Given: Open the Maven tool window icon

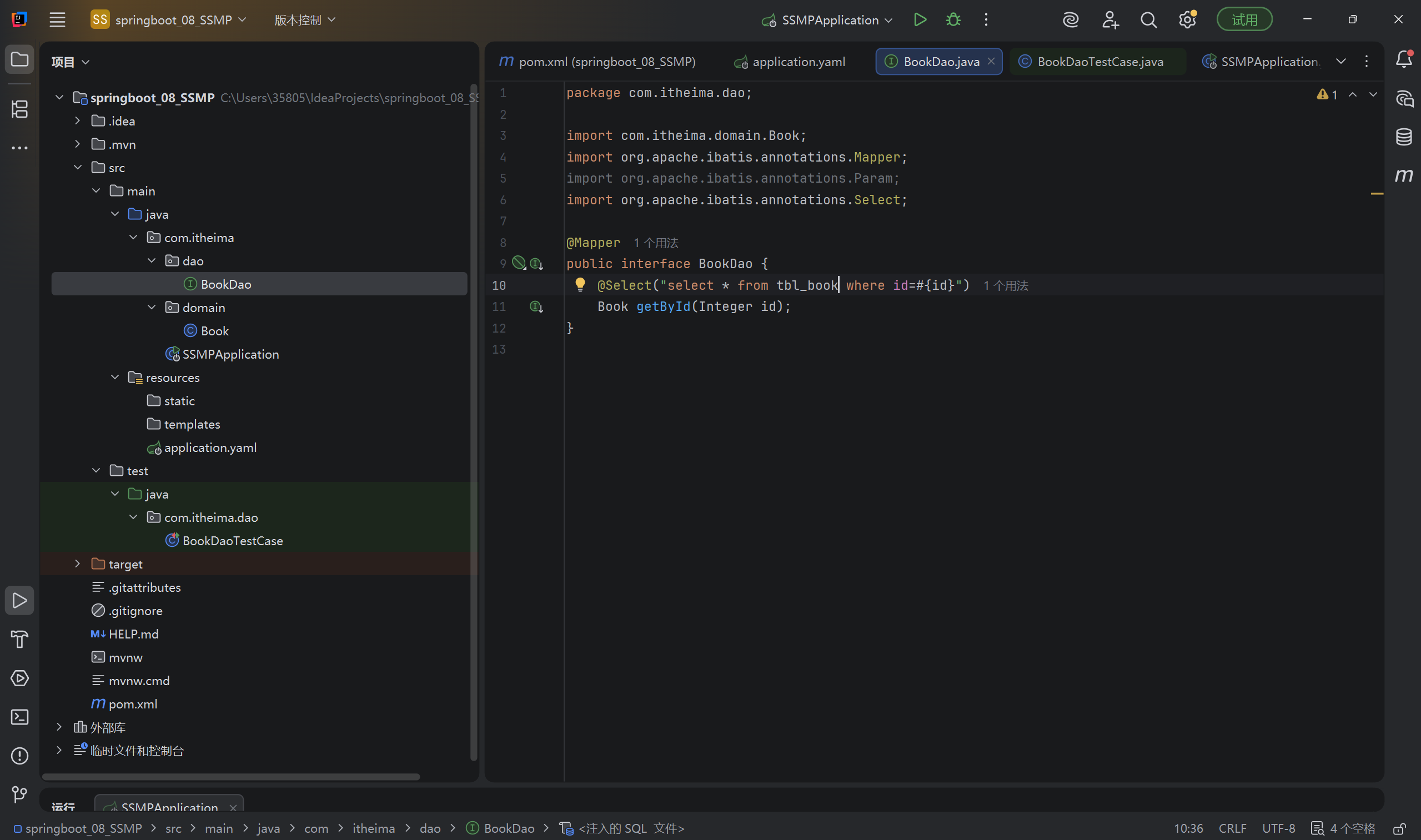Looking at the screenshot, I should point(1403,175).
